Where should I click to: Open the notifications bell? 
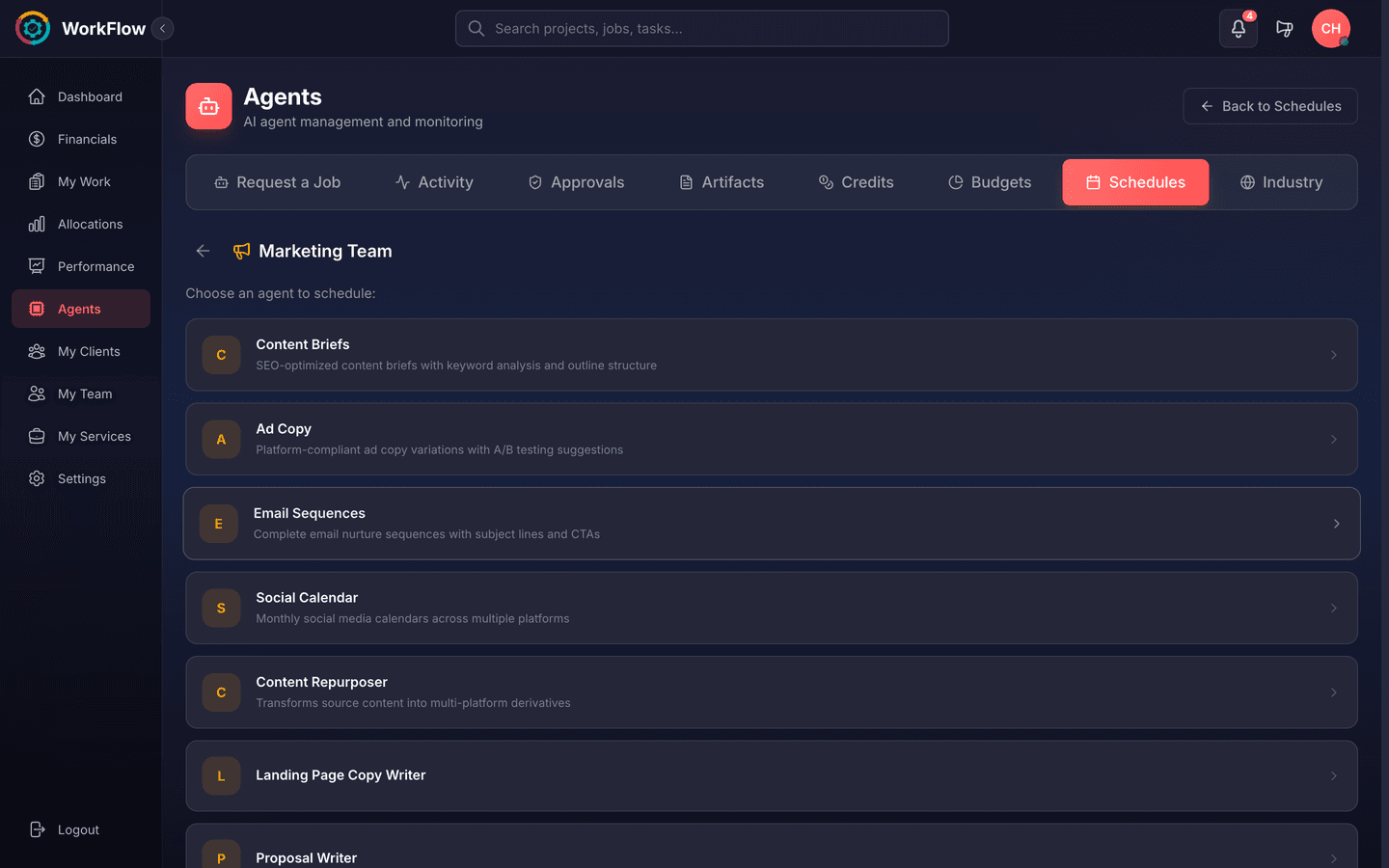click(x=1239, y=28)
